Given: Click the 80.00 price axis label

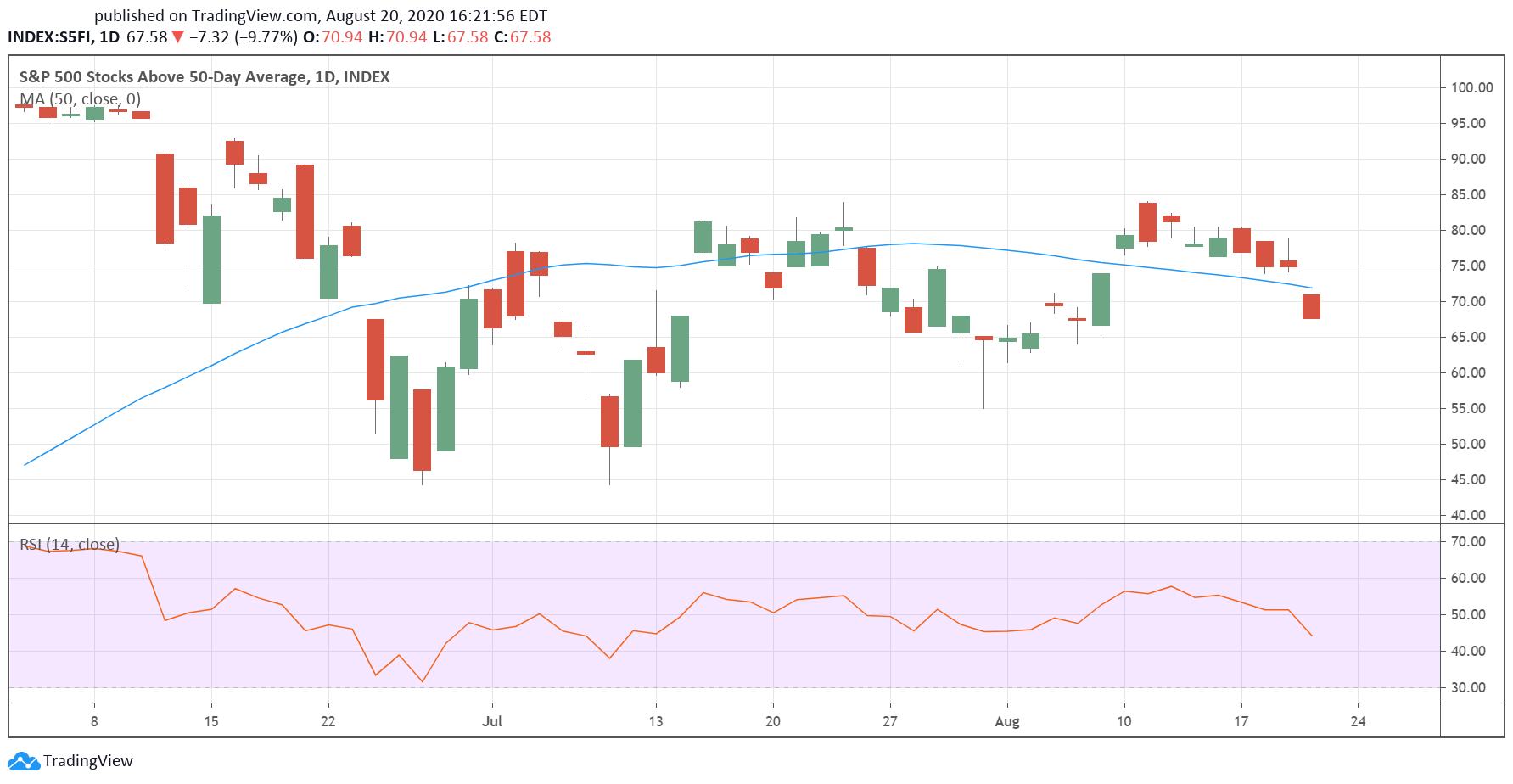Looking at the screenshot, I should tap(1469, 230).
